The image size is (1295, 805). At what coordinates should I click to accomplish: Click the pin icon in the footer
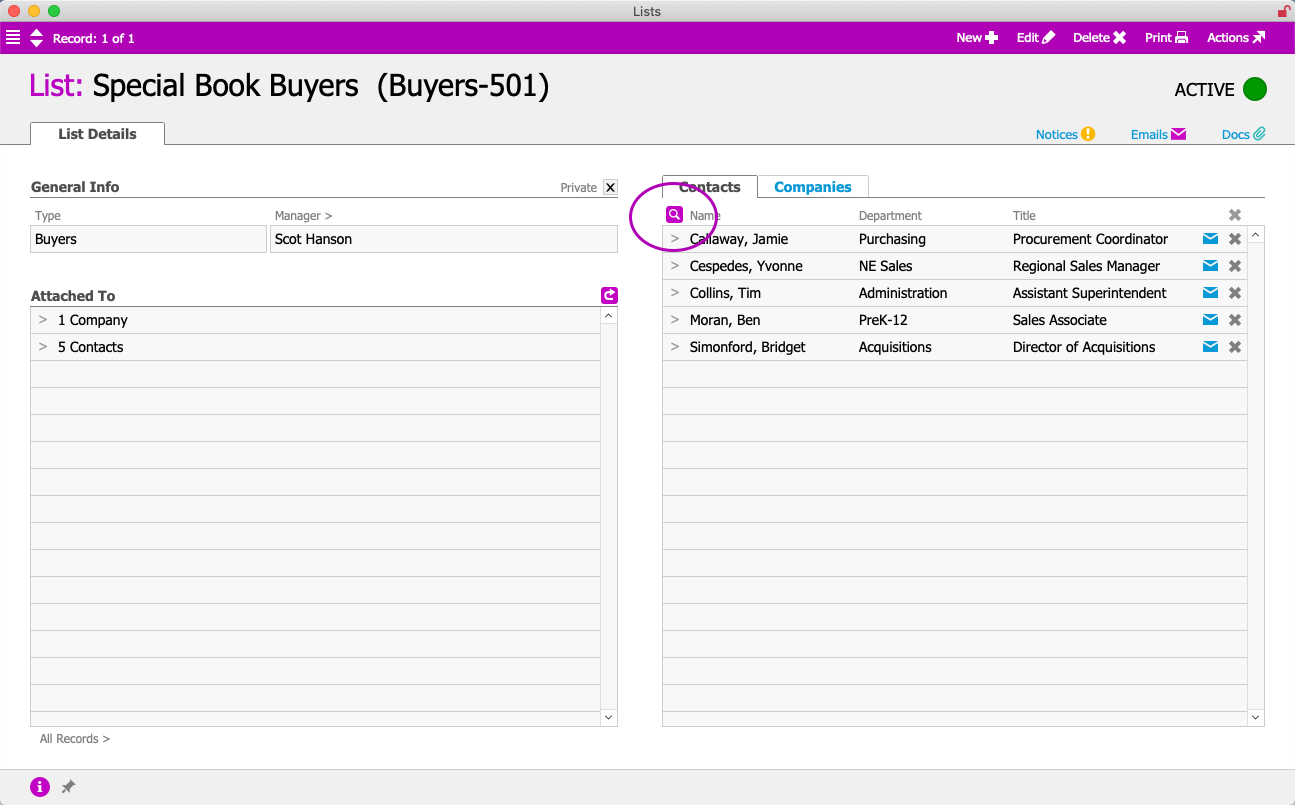click(x=68, y=787)
